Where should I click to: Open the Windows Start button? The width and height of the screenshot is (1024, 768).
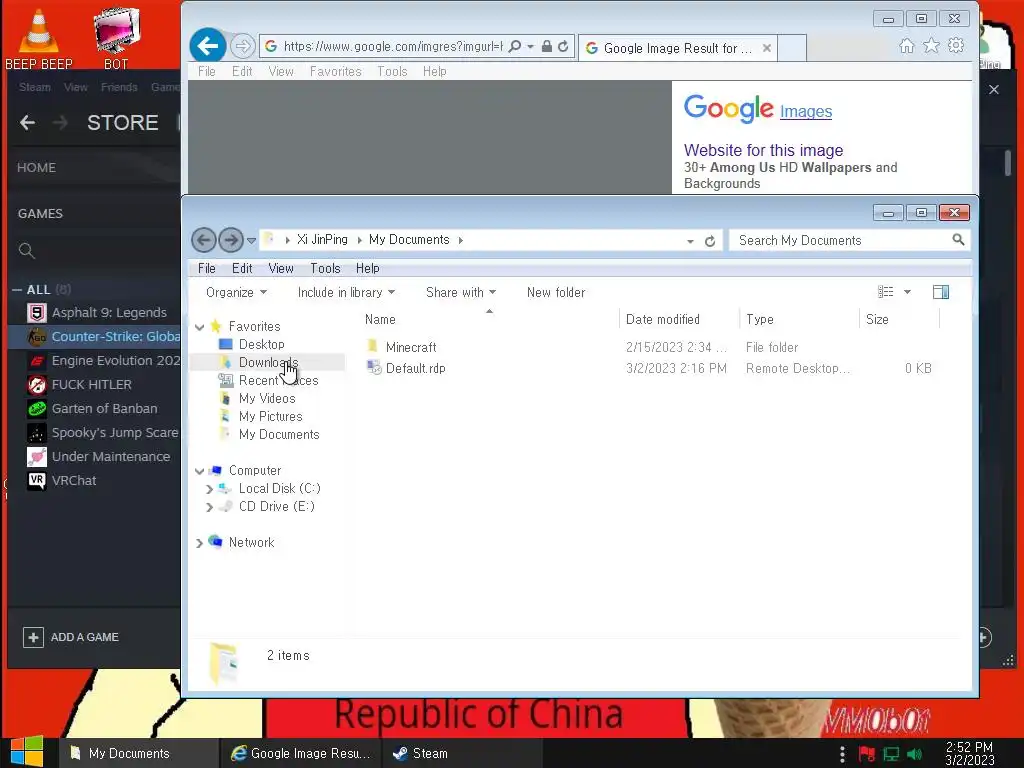[x=27, y=752]
